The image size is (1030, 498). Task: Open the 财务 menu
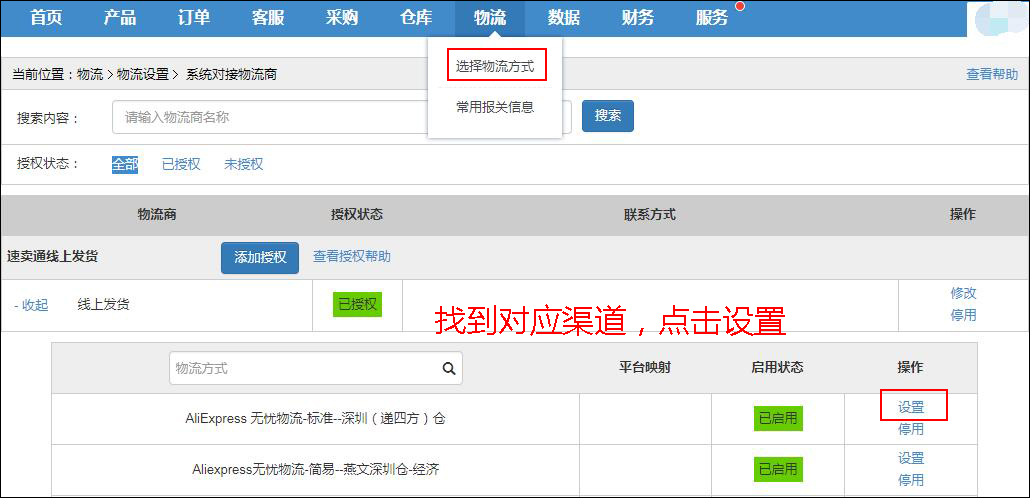638,18
